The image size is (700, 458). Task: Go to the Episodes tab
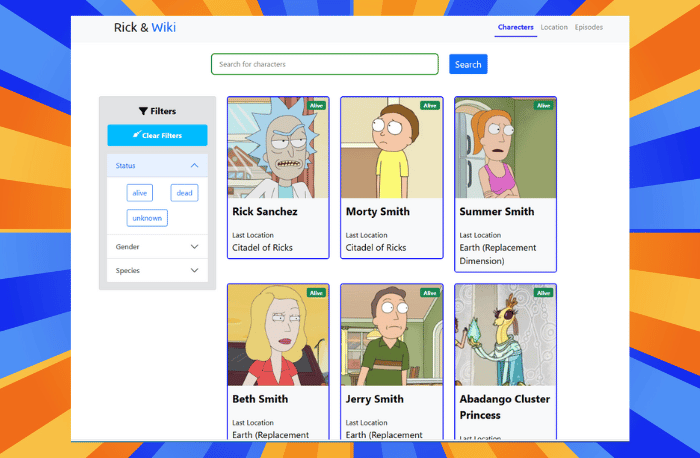[589, 27]
